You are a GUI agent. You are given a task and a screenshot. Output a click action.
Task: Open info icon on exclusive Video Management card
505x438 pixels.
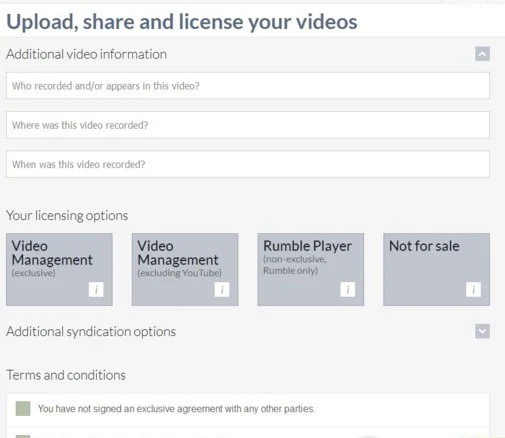[x=96, y=289]
